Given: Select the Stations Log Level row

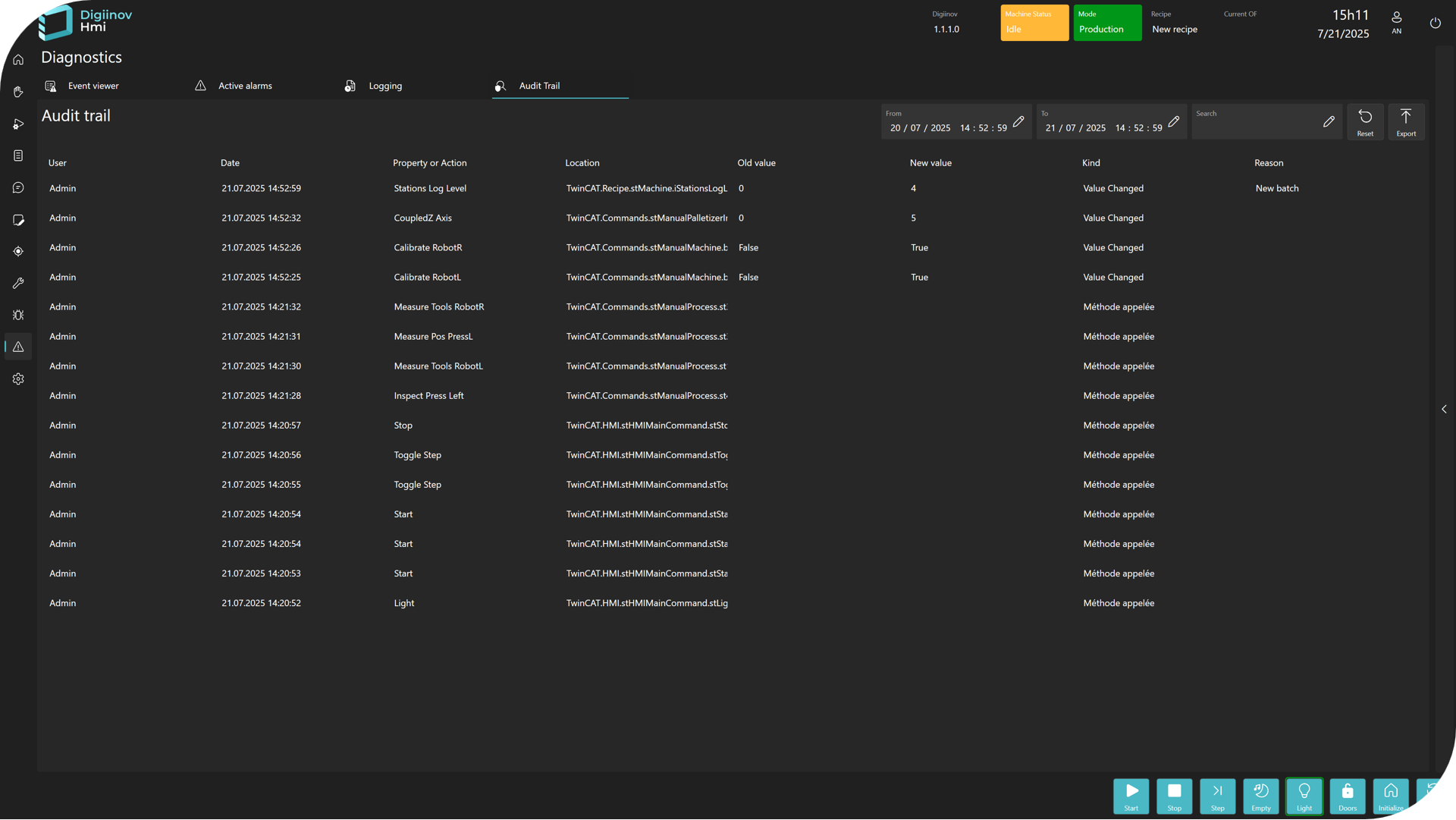Looking at the screenshot, I should (733, 189).
